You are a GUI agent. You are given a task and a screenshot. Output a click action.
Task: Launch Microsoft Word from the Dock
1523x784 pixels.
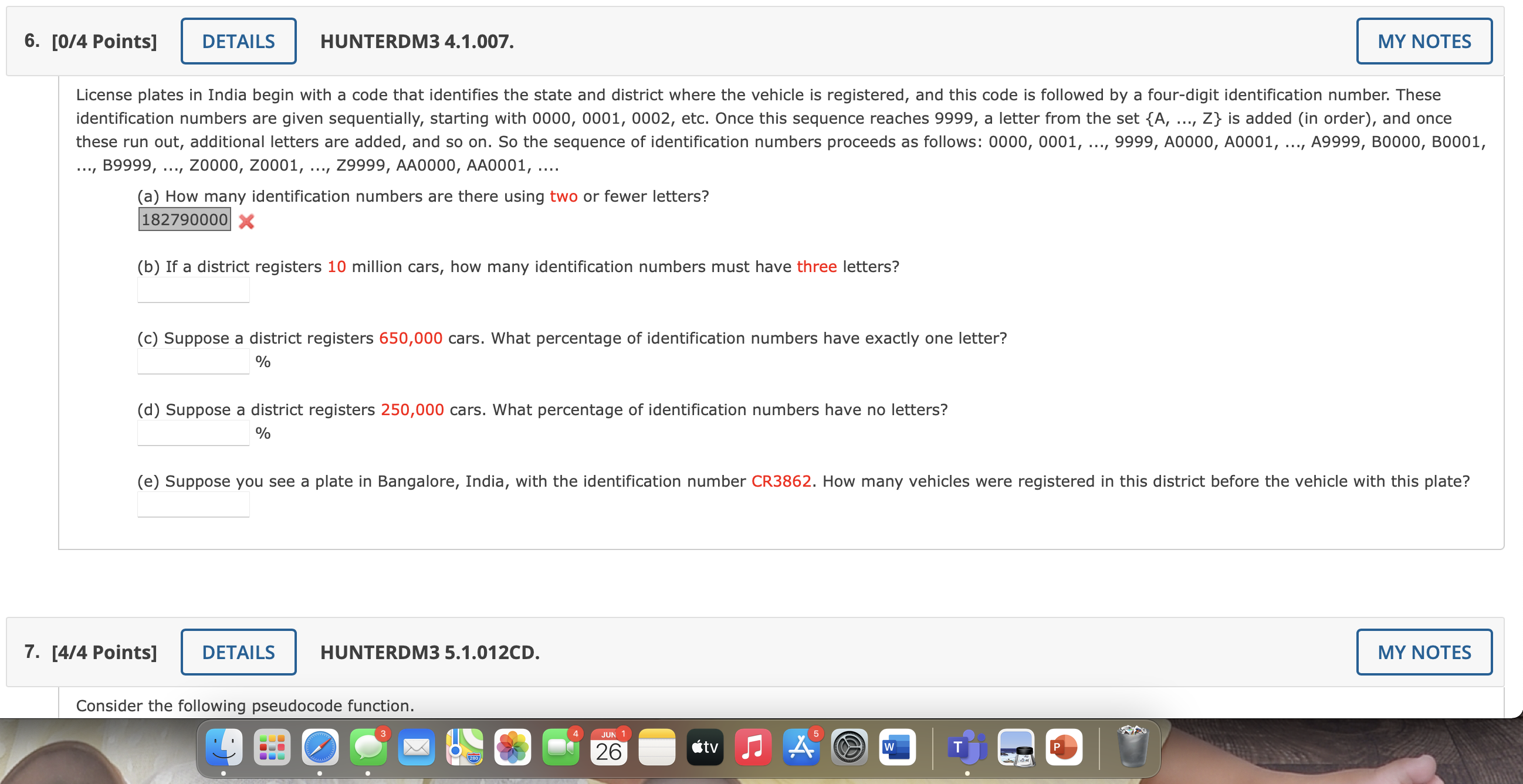pyautogui.click(x=898, y=748)
